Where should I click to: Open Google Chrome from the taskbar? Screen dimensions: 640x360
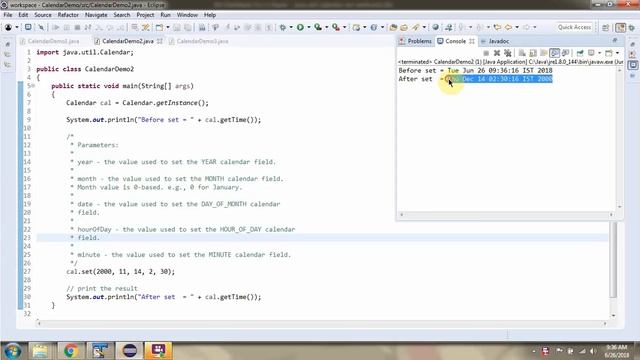point(71,351)
